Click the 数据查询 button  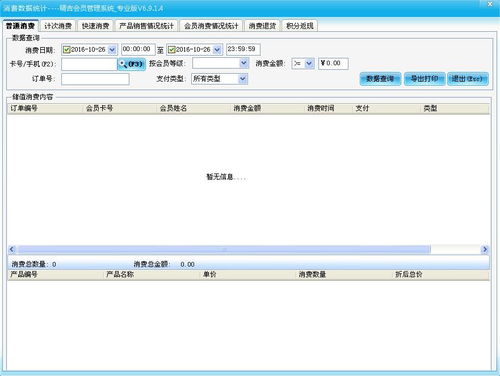[380, 79]
